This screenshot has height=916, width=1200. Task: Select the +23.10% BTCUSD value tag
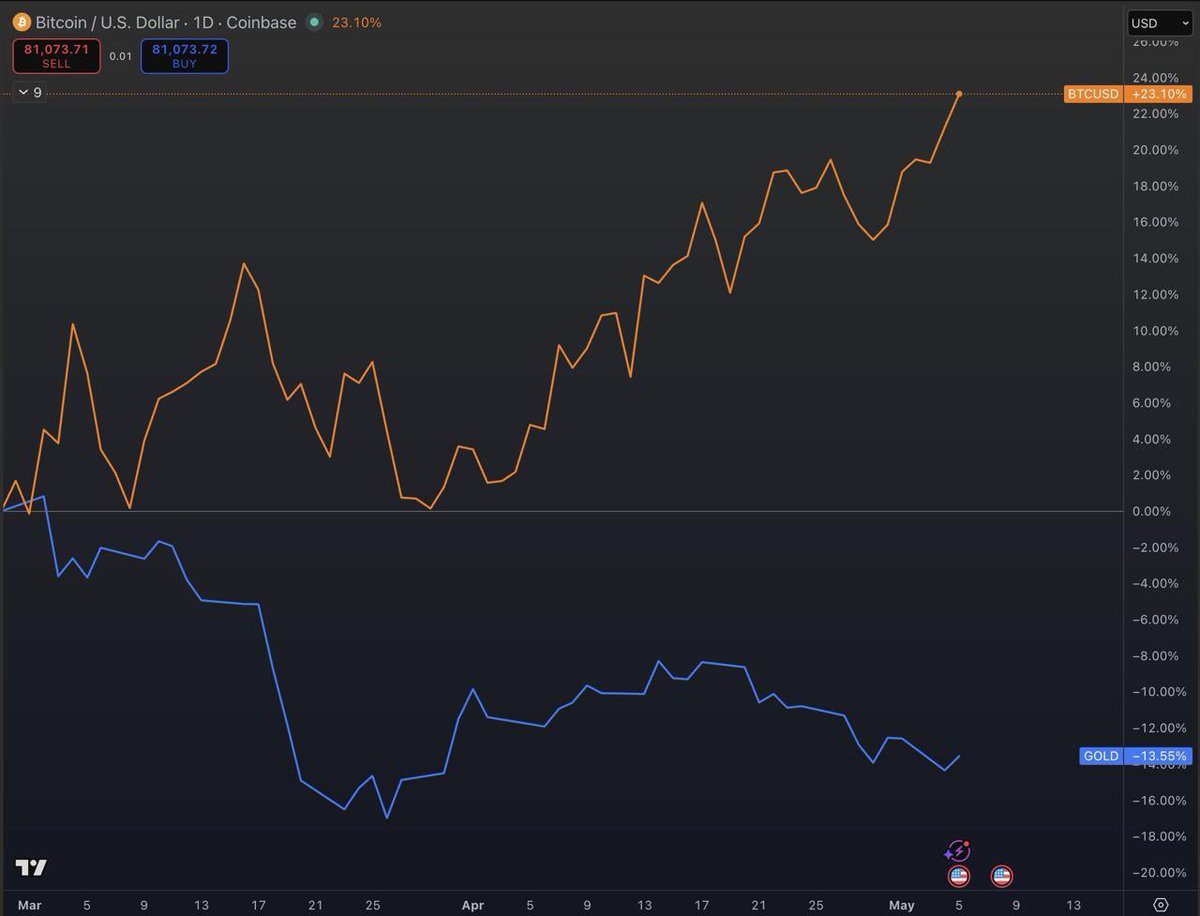(1159, 94)
